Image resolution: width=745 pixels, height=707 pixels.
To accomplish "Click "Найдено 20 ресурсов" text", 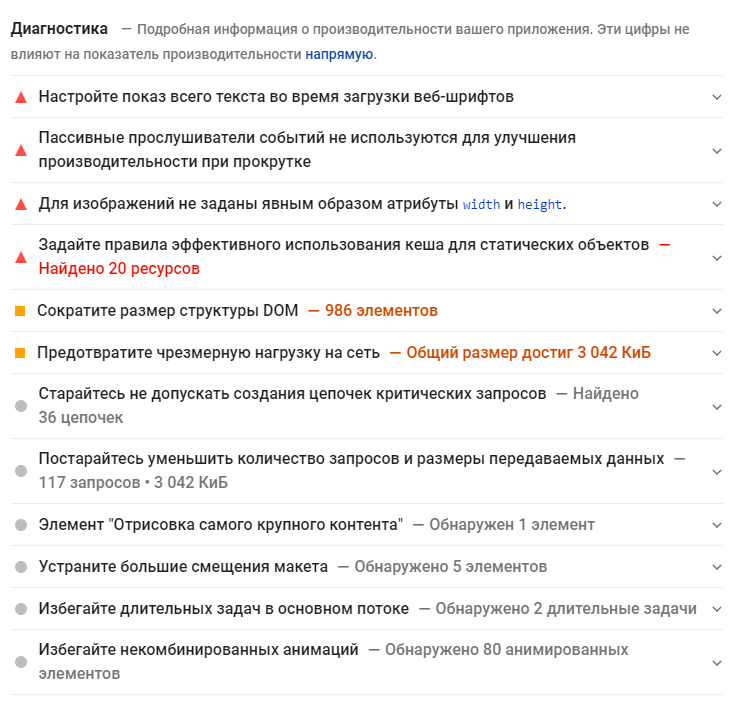I will click(x=119, y=268).
